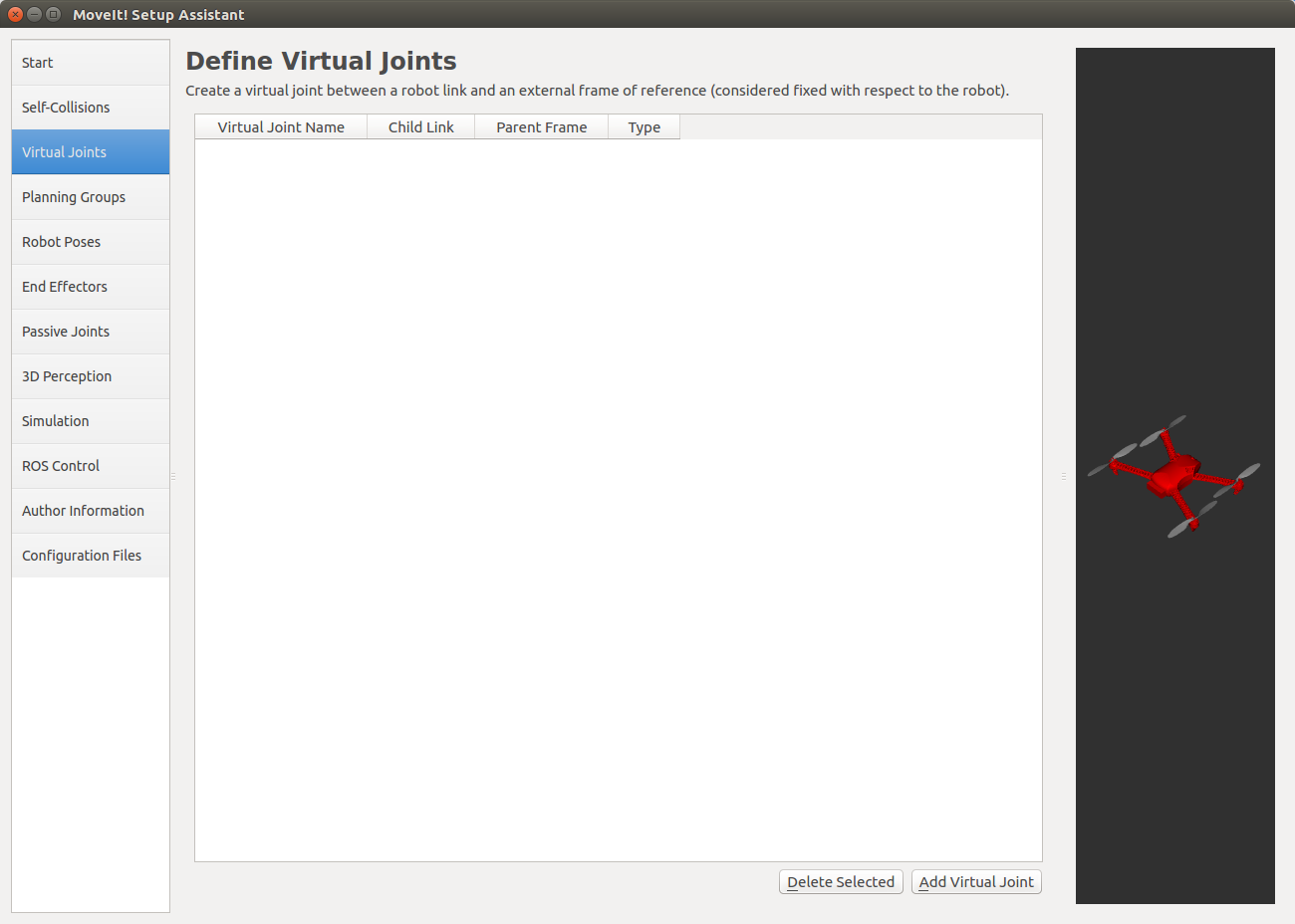
Task: Click the splitter handle beside the 3D viewer
Action: click(1064, 476)
